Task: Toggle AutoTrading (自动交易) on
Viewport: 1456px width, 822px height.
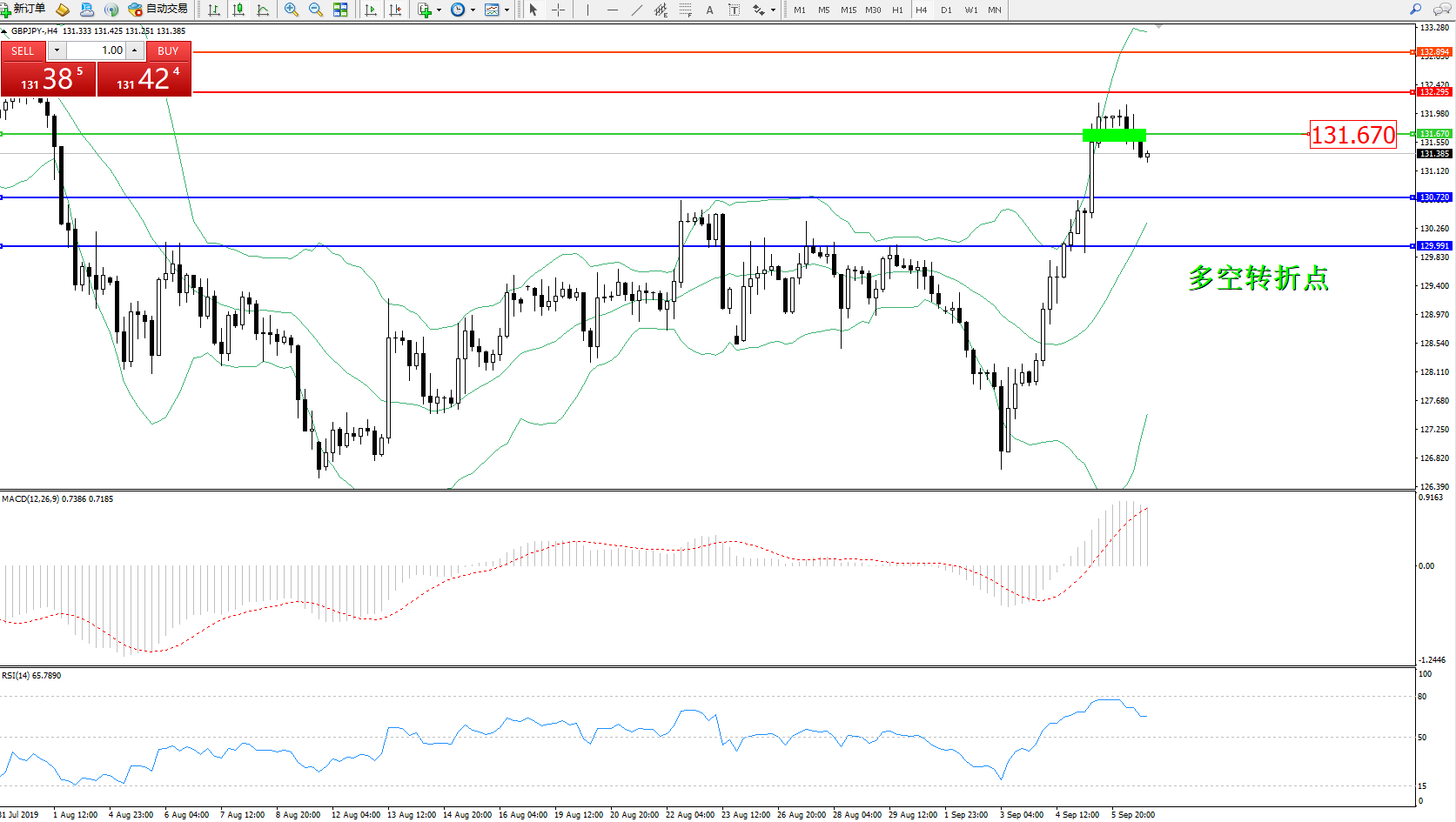Action: pyautogui.click(x=158, y=10)
